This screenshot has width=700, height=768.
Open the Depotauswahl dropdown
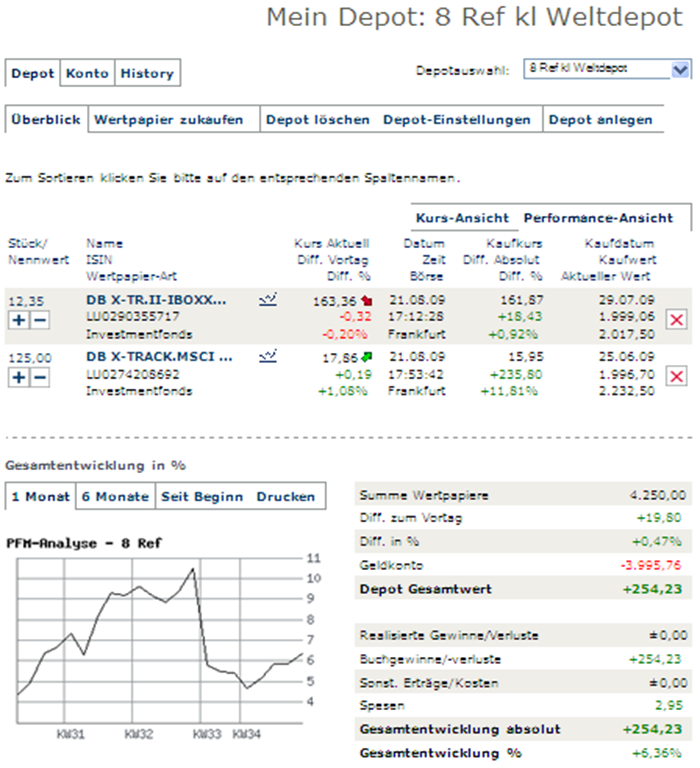click(x=606, y=69)
